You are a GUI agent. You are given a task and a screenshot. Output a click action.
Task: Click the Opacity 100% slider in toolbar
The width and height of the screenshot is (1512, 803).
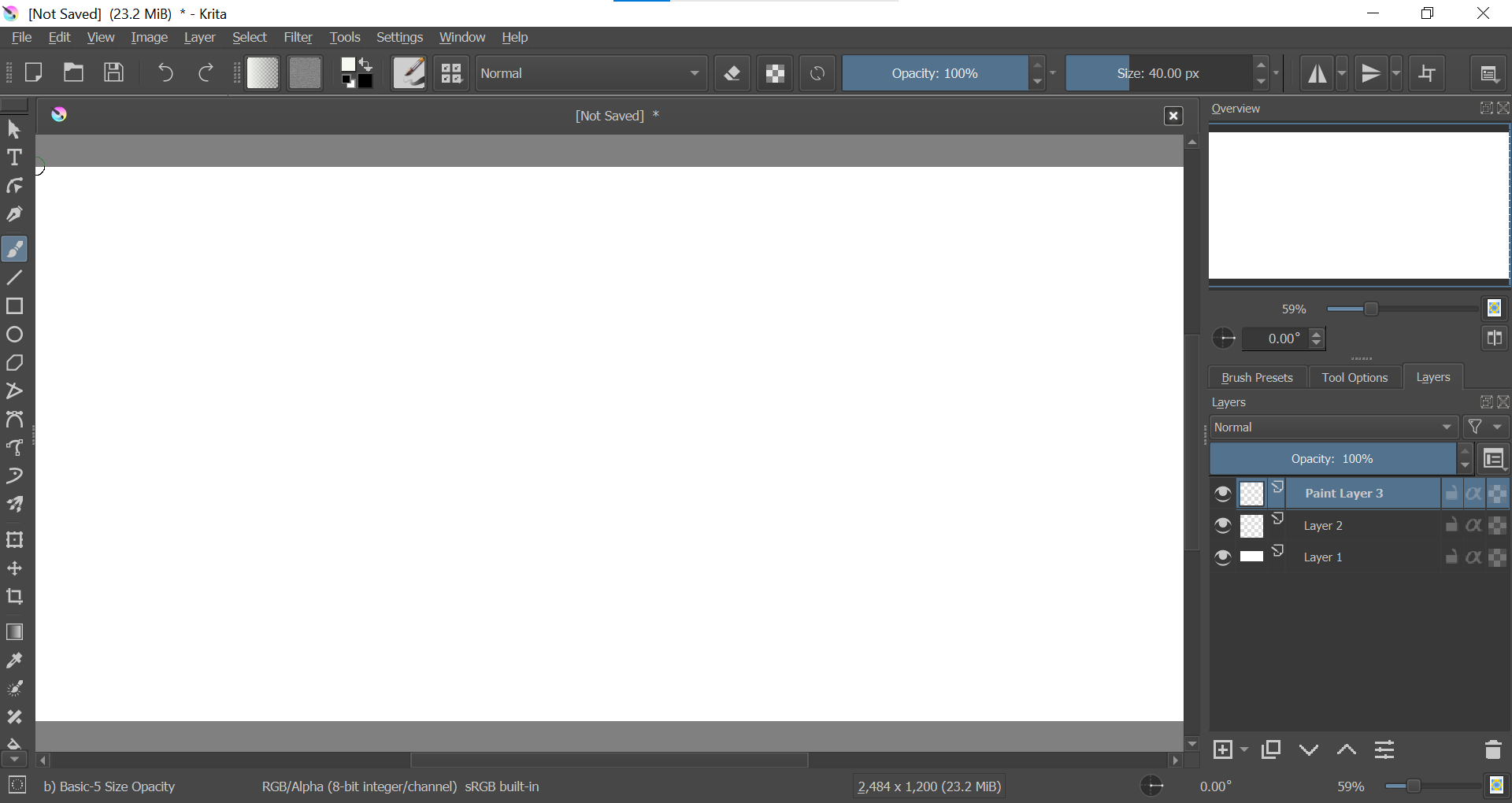click(x=935, y=73)
